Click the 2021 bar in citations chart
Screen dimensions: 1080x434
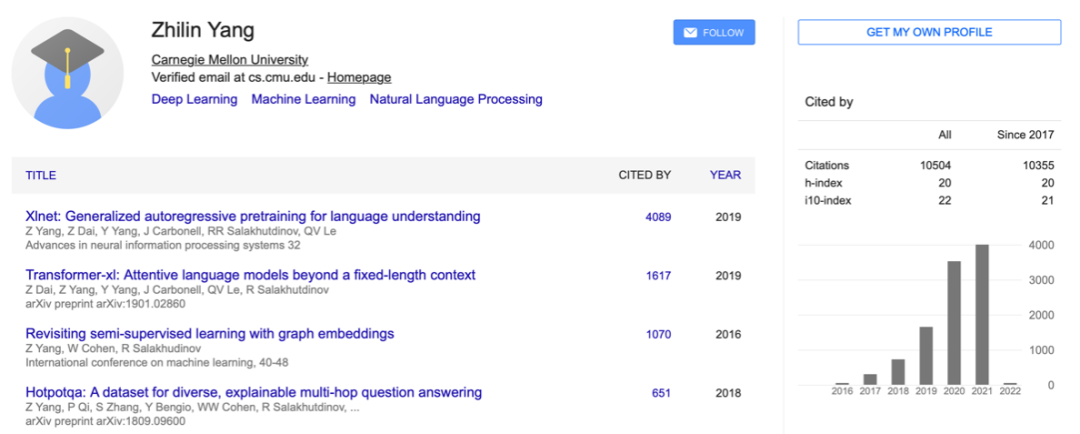(982, 315)
